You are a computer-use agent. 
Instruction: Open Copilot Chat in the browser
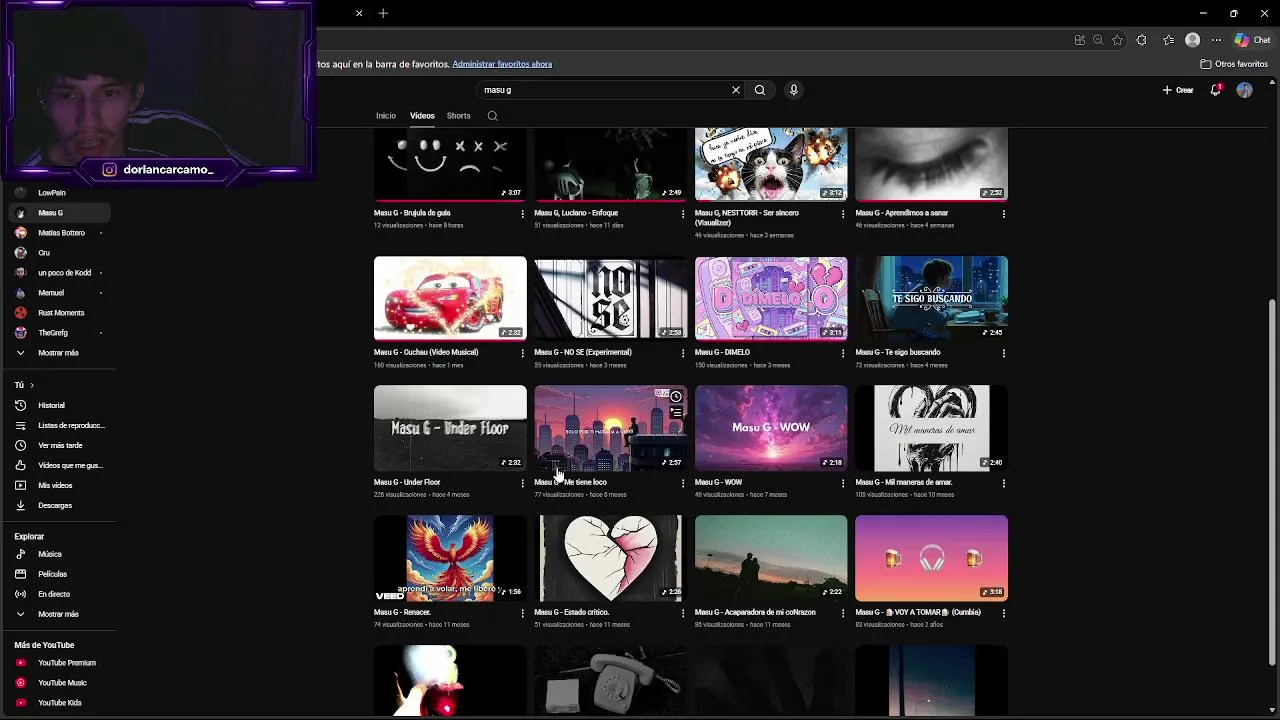(x=1253, y=40)
